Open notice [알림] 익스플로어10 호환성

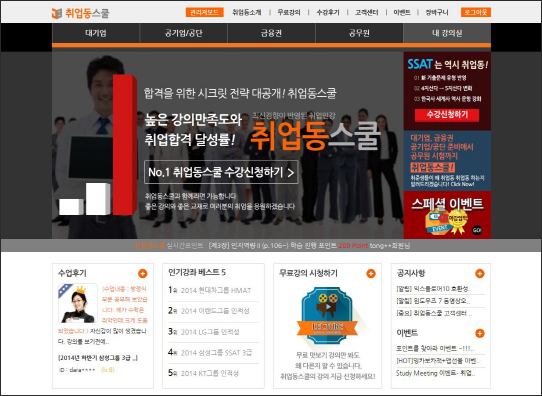pos(434,289)
